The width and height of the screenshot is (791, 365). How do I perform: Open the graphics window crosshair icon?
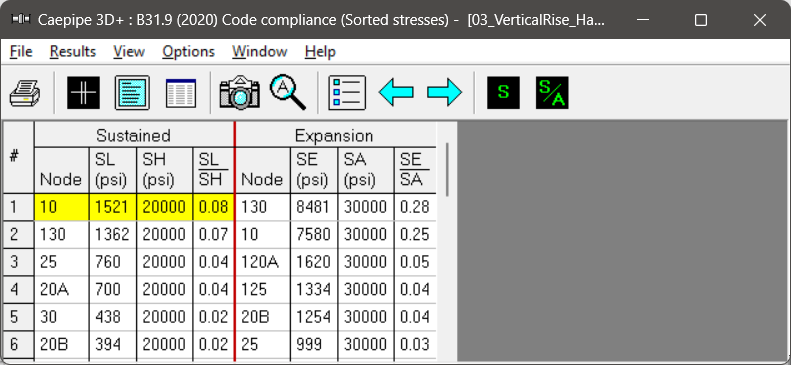coord(83,93)
